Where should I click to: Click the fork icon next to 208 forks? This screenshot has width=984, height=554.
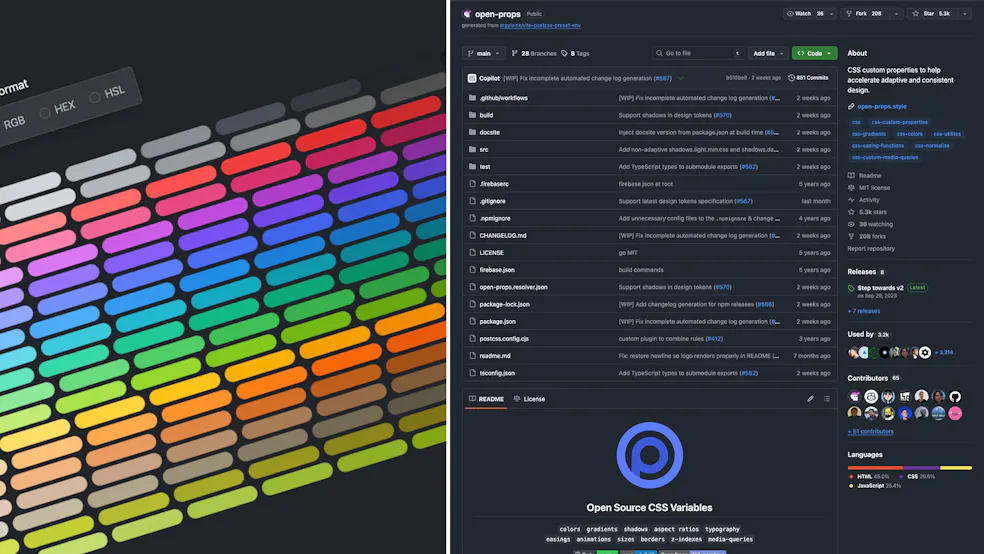click(x=851, y=237)
